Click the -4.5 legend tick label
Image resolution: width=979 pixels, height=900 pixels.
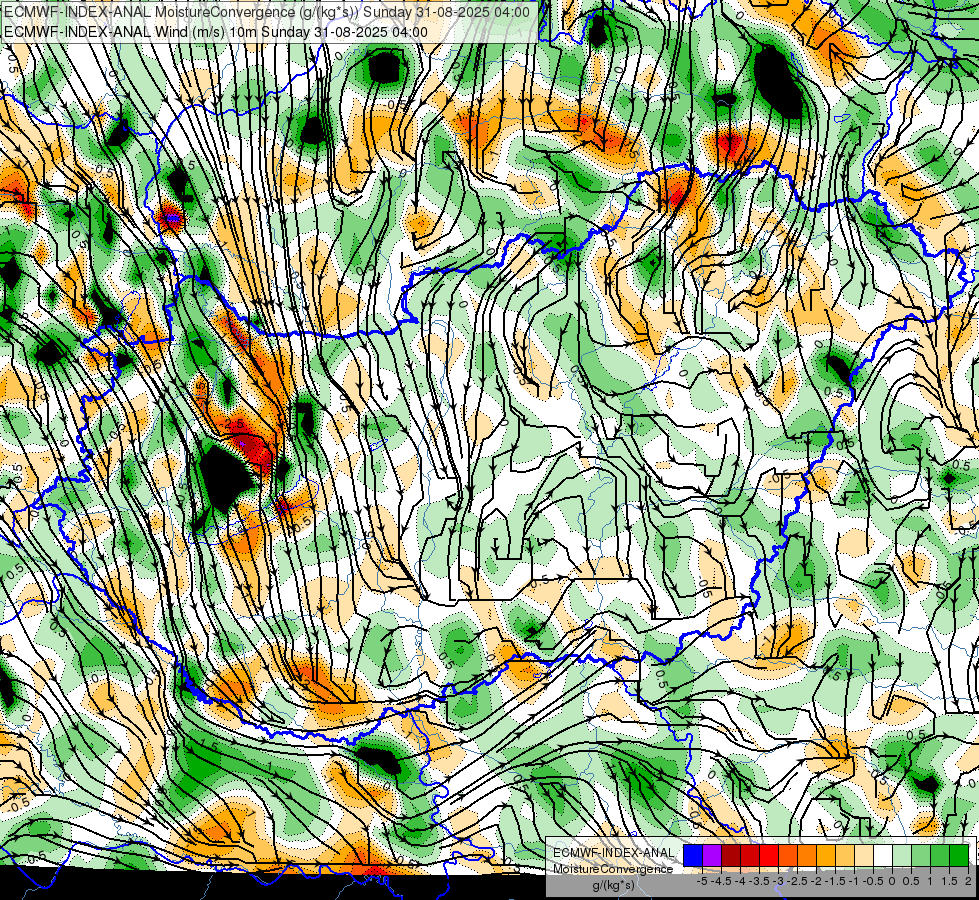point(721,881)
